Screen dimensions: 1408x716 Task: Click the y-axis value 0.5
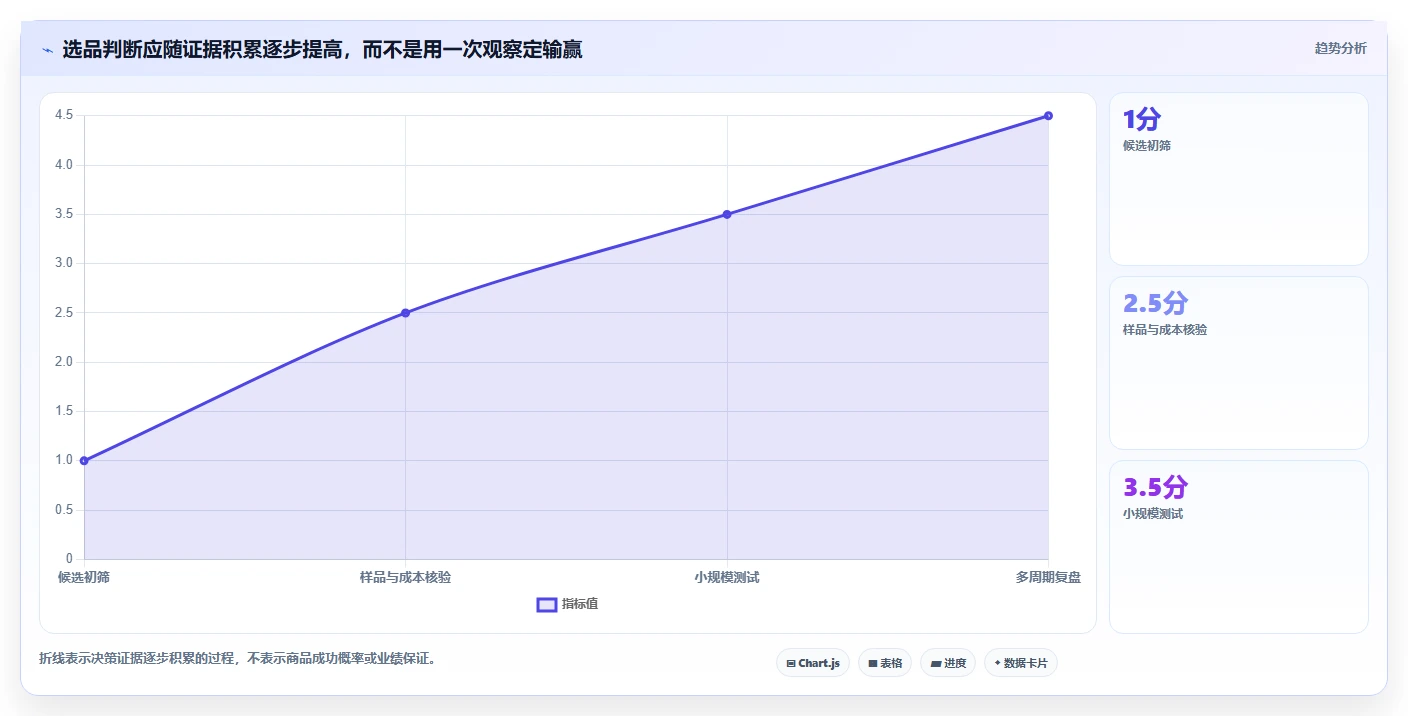(64, 510)
